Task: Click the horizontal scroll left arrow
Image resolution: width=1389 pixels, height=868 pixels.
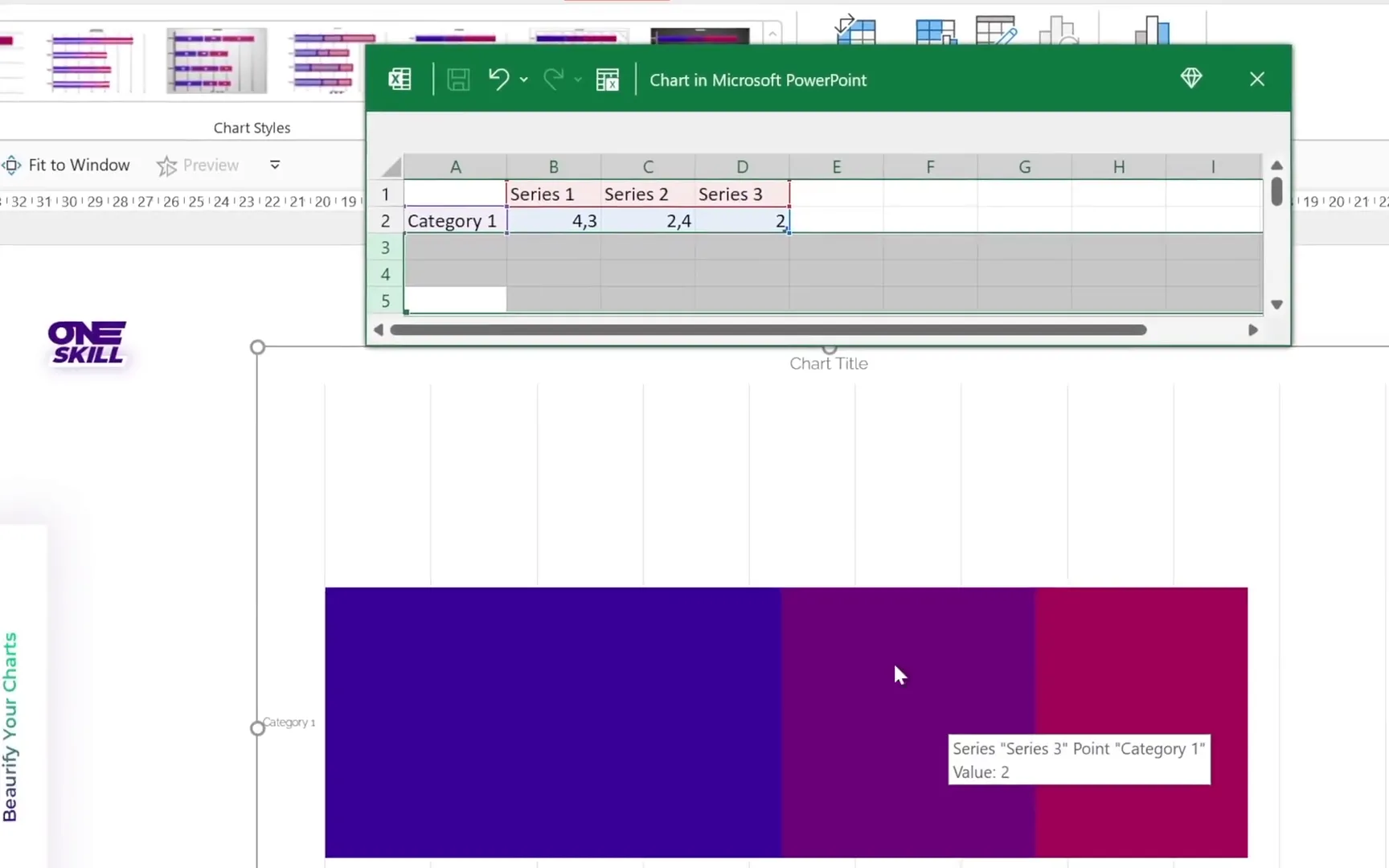Action: pos(379,330)
